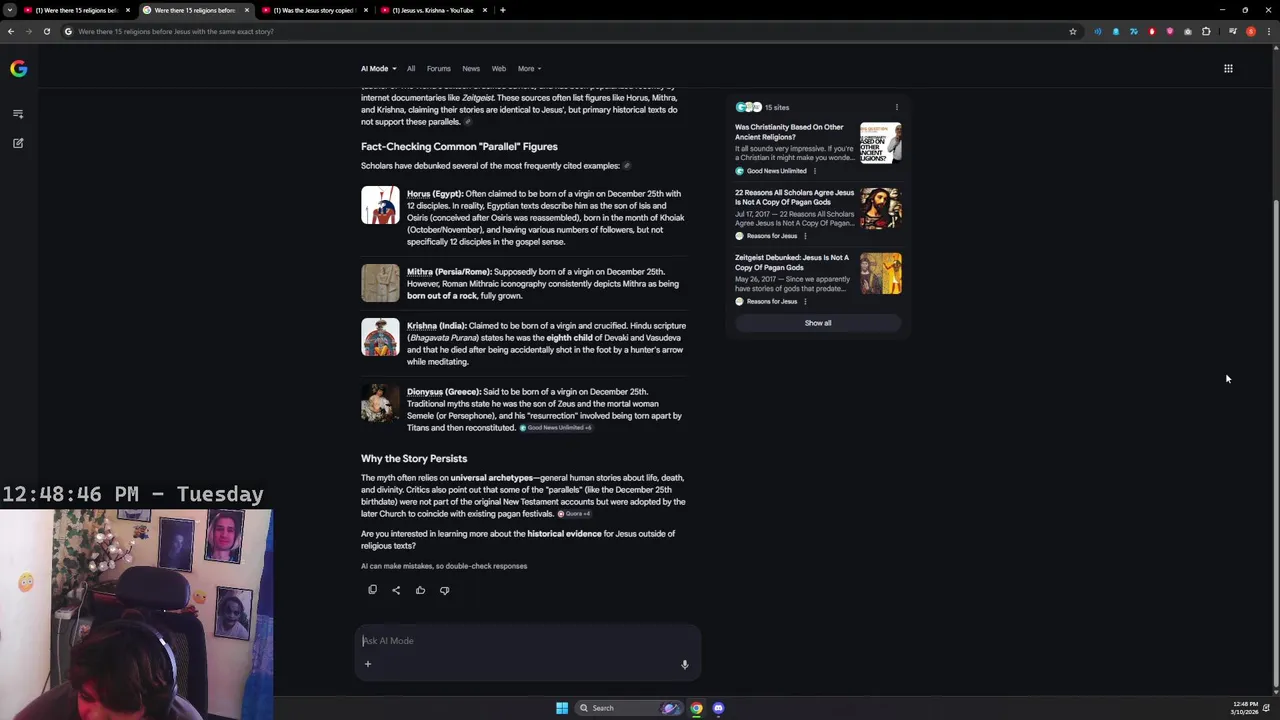
Task: Switch to Was the Jesus story copied tab
Action: [314, 10]
